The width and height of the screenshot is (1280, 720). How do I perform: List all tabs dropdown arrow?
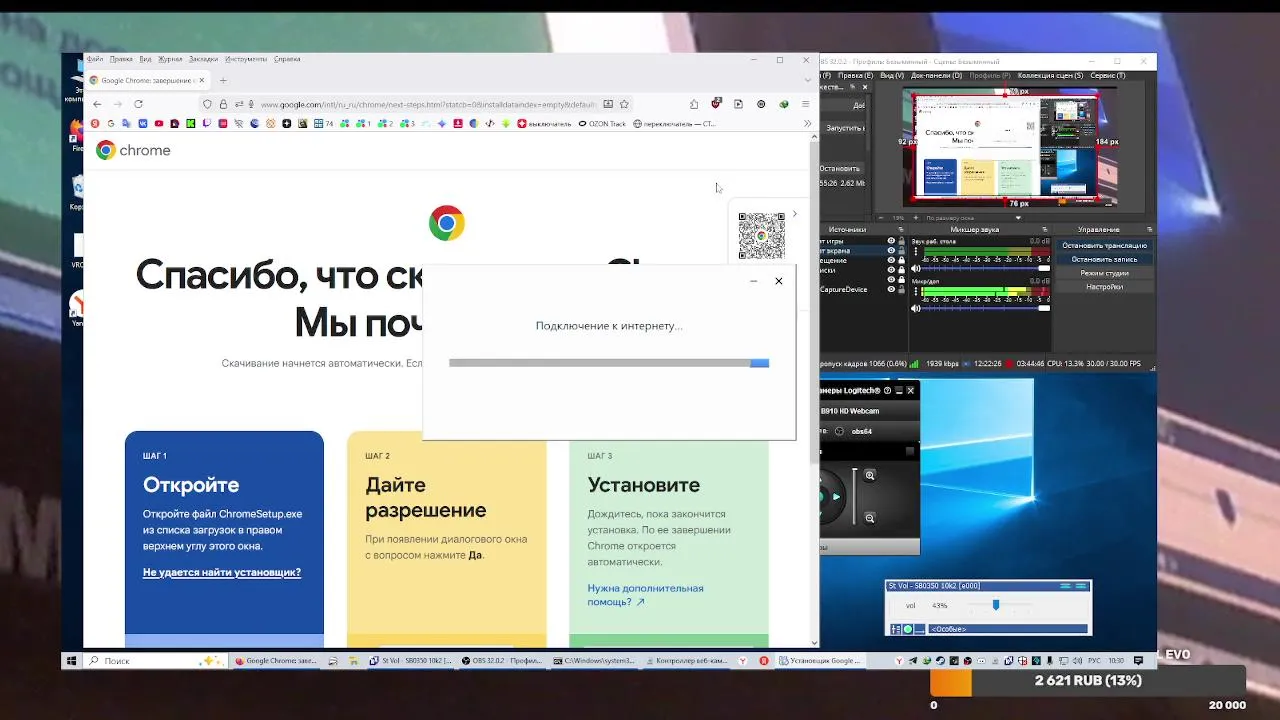coord(807,80)
